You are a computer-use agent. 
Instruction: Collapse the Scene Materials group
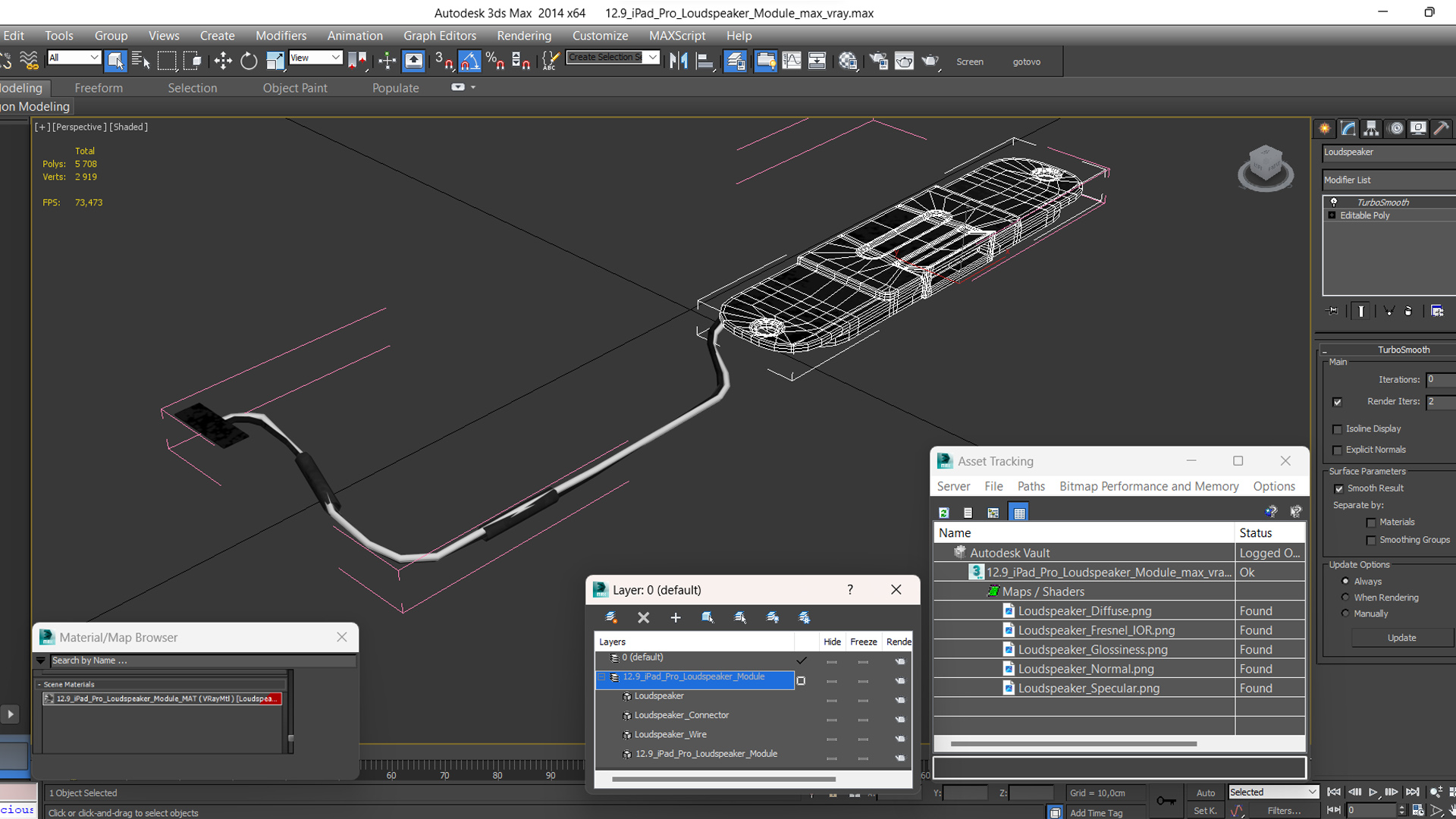[x=39, y=684]
